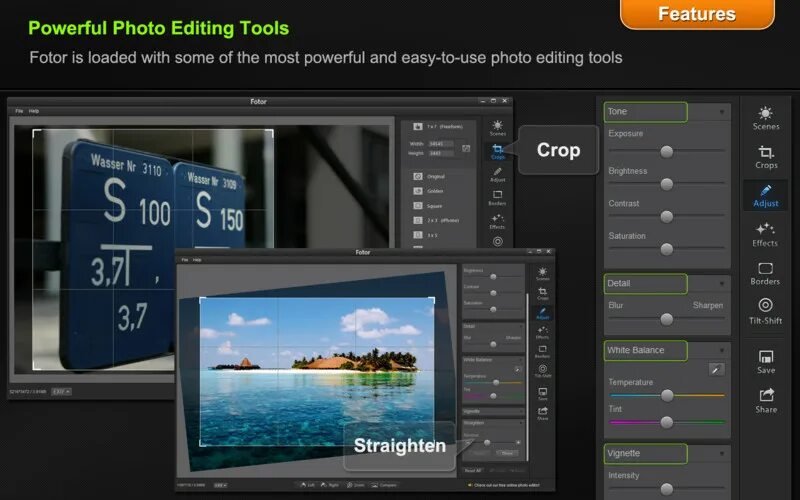Open zoom dropdown at sign-photo window bottom
Screen dimensions: 800x500
(x=61, y=391)
